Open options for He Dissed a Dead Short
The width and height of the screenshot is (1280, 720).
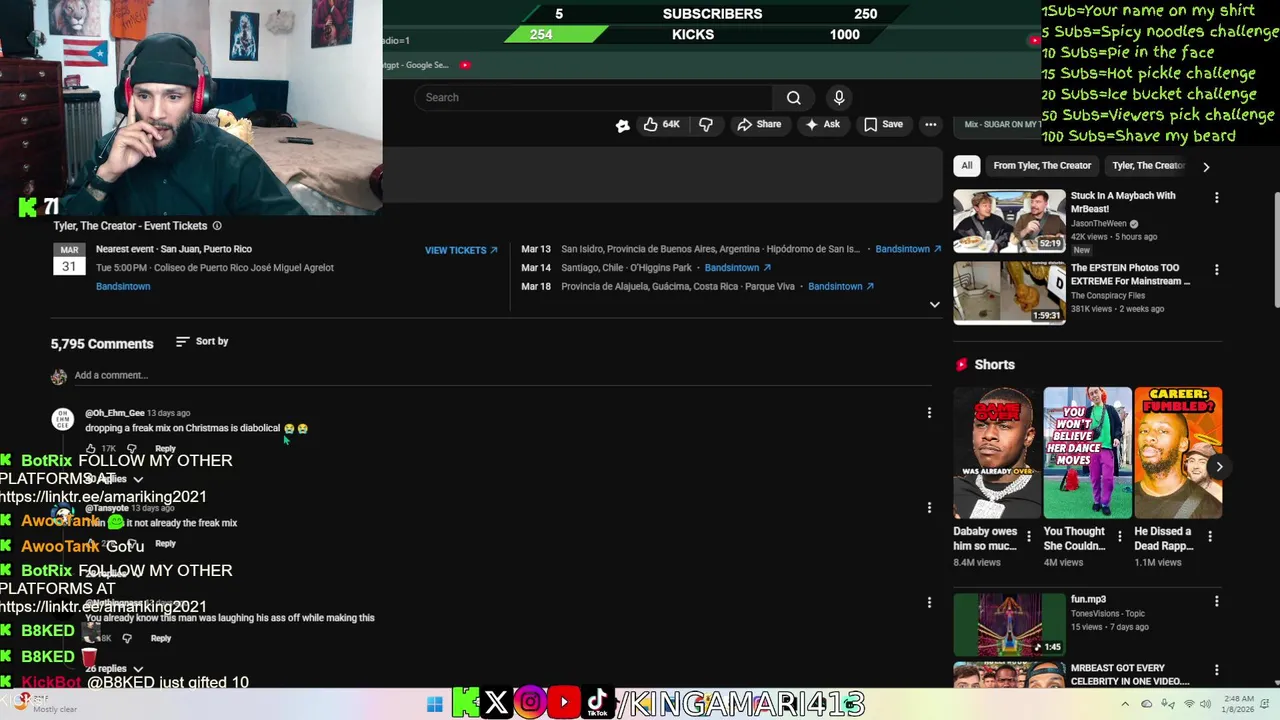pyautogui.click(x=1210, y=537)
